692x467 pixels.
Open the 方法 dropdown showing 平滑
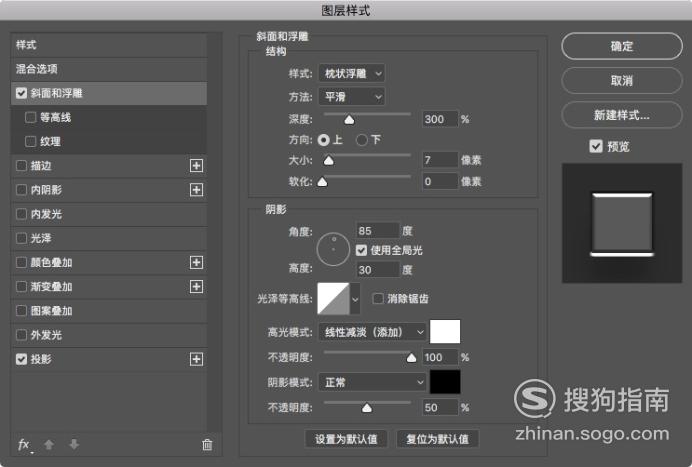(351, 97)
